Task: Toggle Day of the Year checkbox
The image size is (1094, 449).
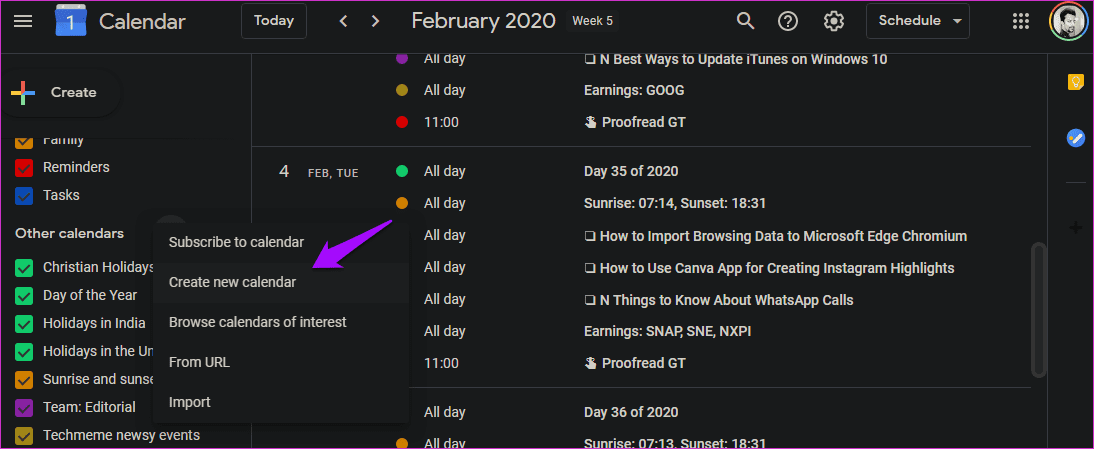Action: click(x=24, y=296)
